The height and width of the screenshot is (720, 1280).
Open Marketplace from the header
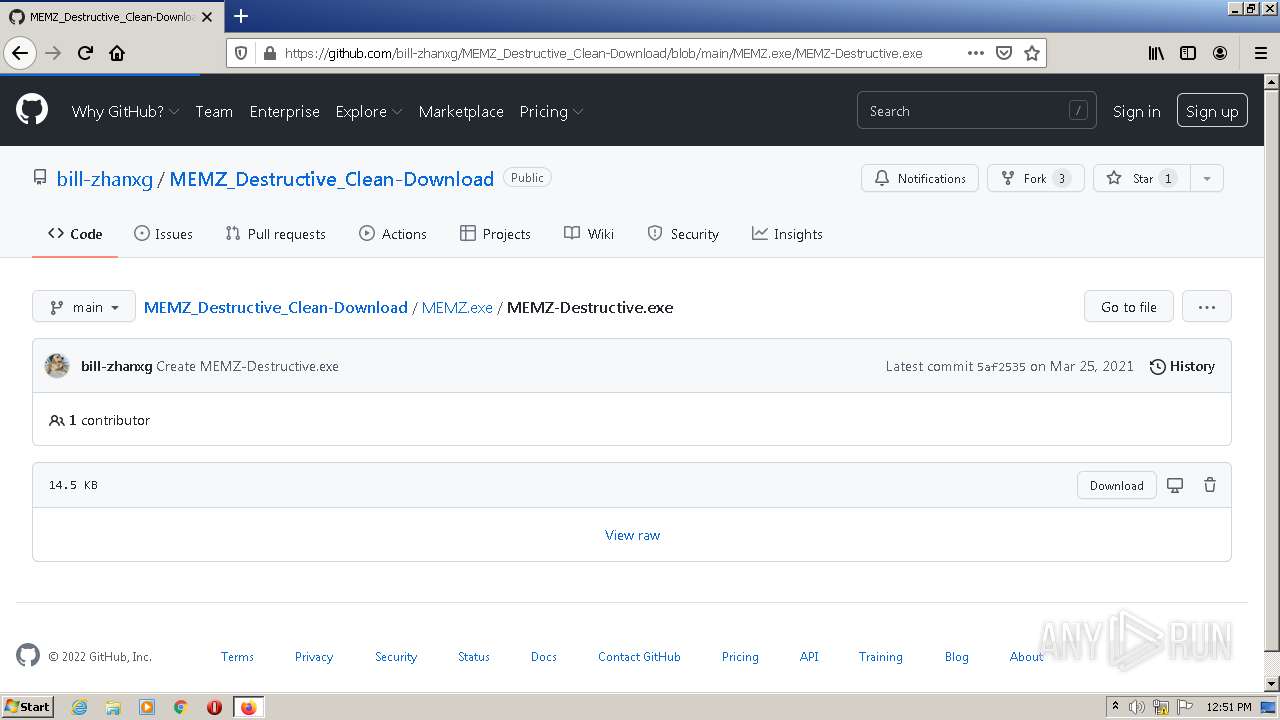coord(461,111)
